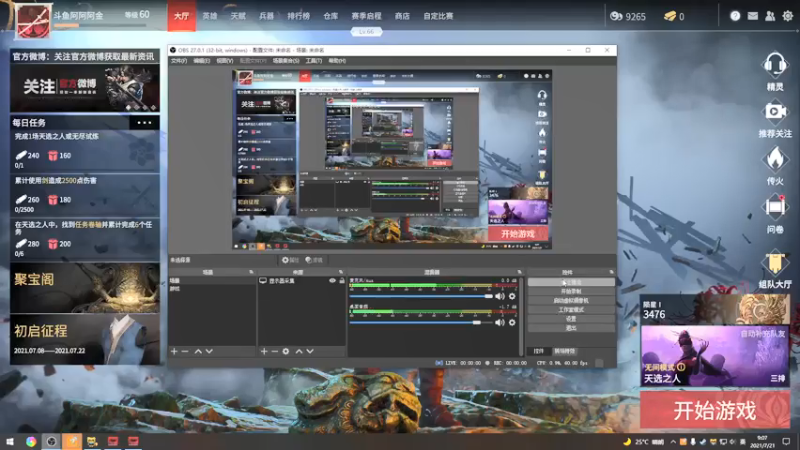Viewport: 800px width, 450px height.
Task: Mute the first audio track in OBS mixer
Action: coord(499,296)
